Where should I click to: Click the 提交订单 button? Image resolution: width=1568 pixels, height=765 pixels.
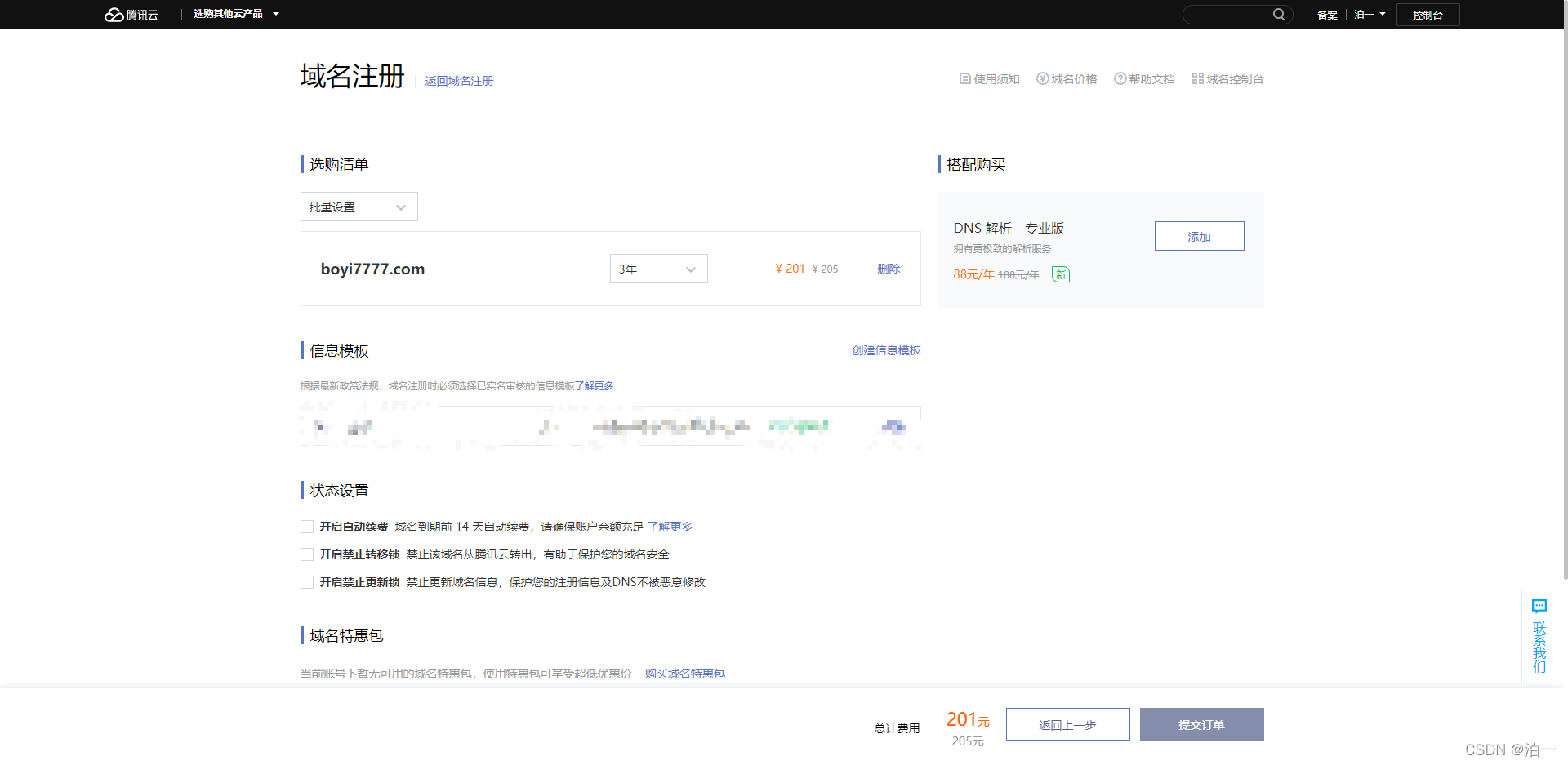(x=1200, y=724)
